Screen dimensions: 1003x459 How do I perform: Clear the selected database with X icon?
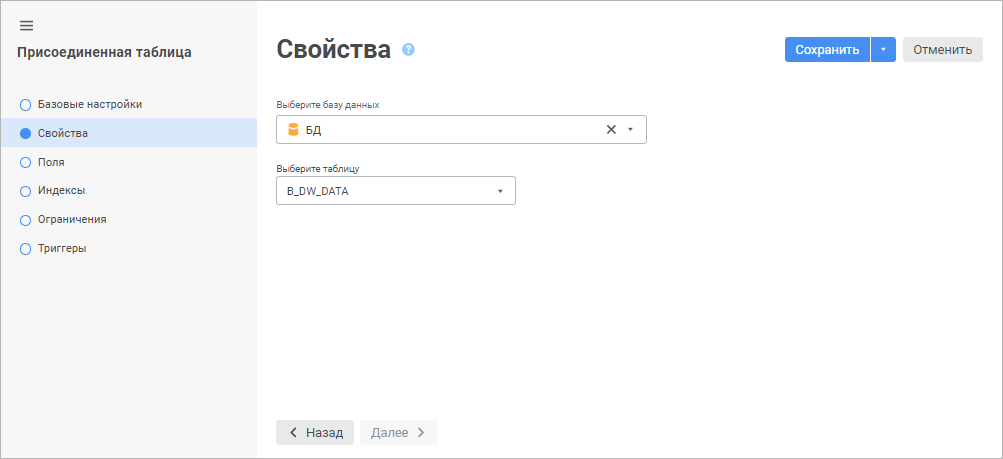click(611, 129)
